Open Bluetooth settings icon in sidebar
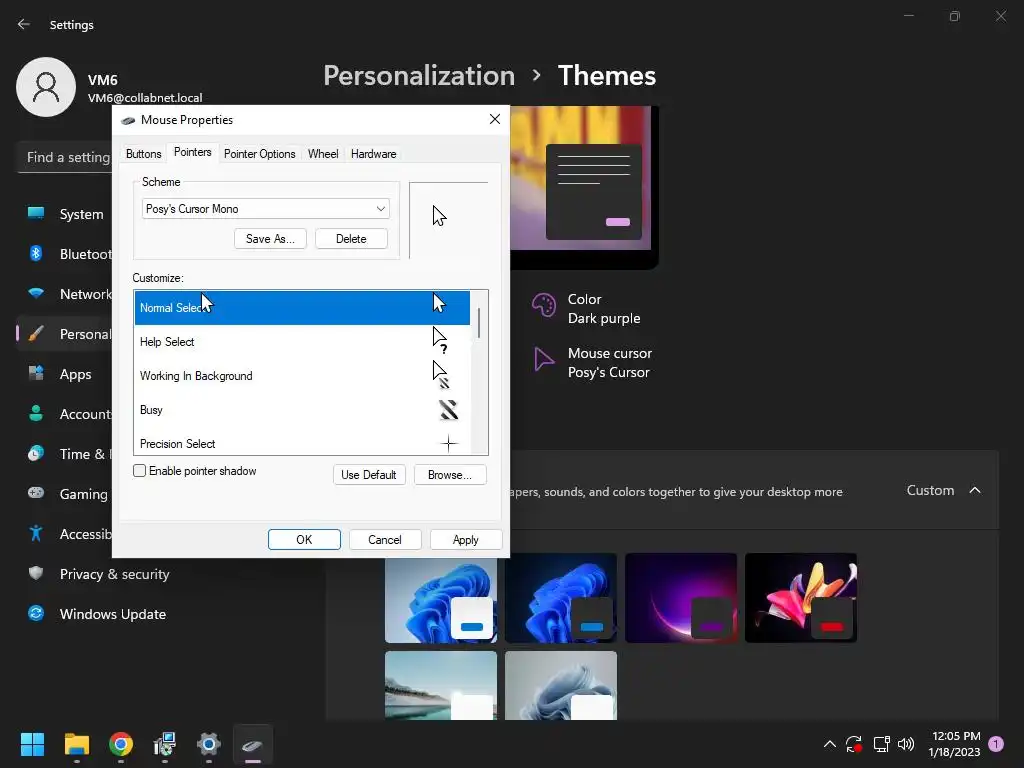Image resolution: width=1024 pixels, height=768 pixels. (x=36, y=253)
